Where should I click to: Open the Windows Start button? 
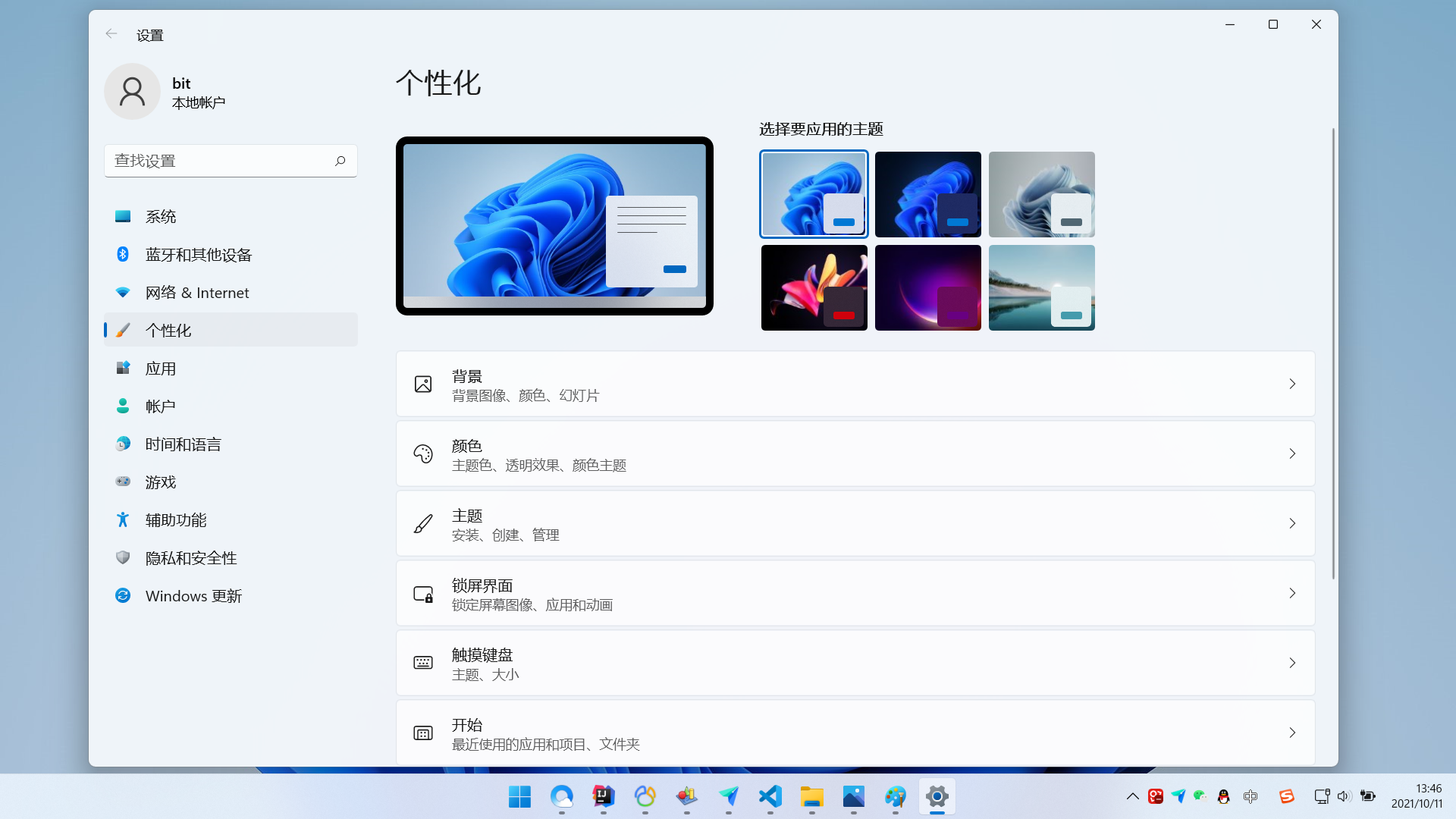519,796
